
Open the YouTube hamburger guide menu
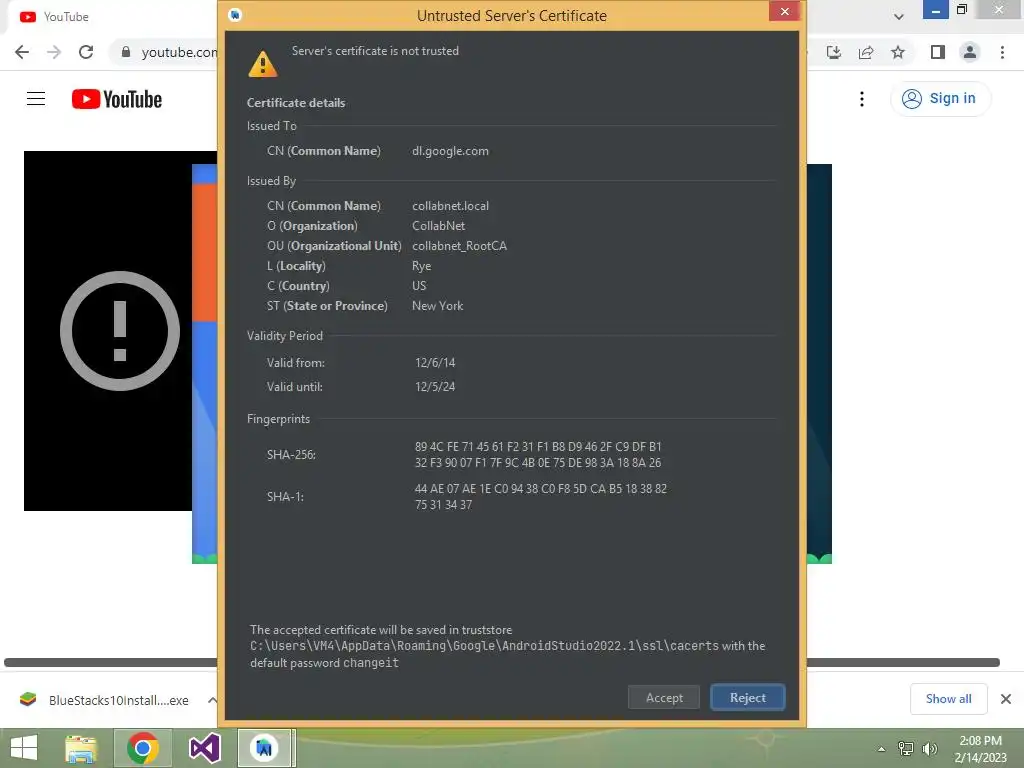point(36,99)
